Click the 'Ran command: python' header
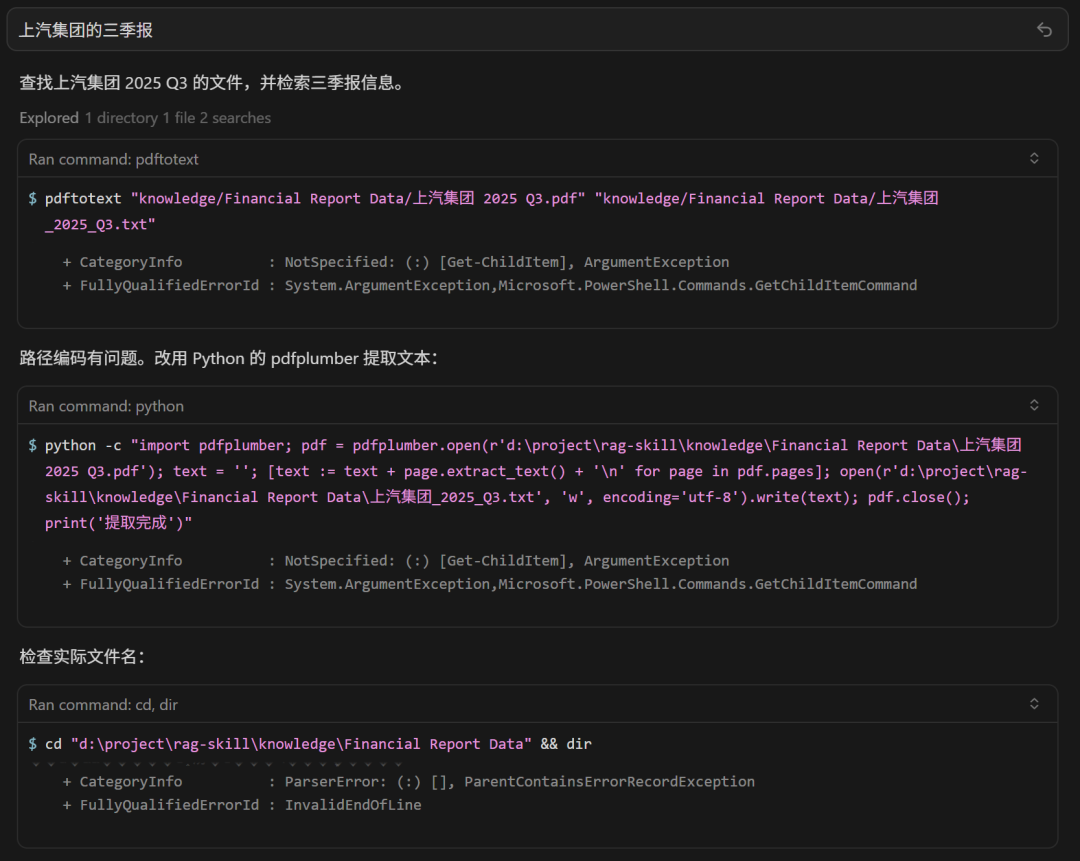The image size is (1080, 861). [x=106, y=406]
